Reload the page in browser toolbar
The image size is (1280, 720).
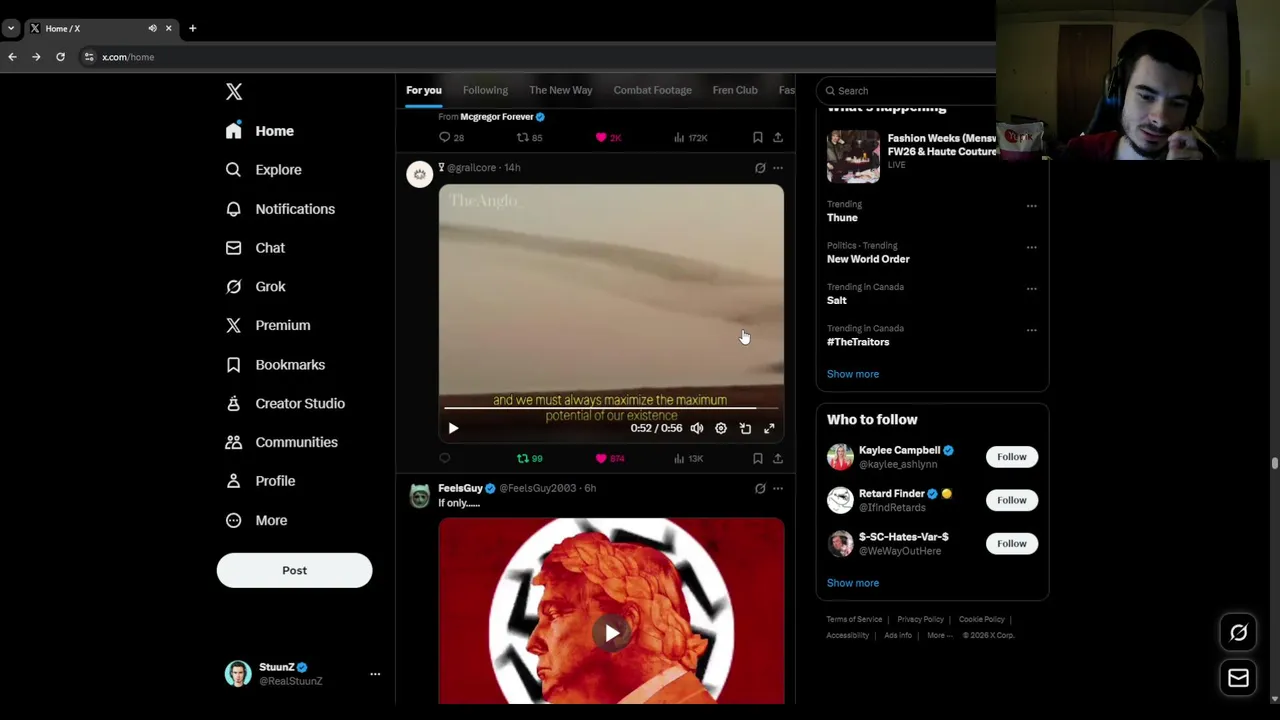[60, 57]
